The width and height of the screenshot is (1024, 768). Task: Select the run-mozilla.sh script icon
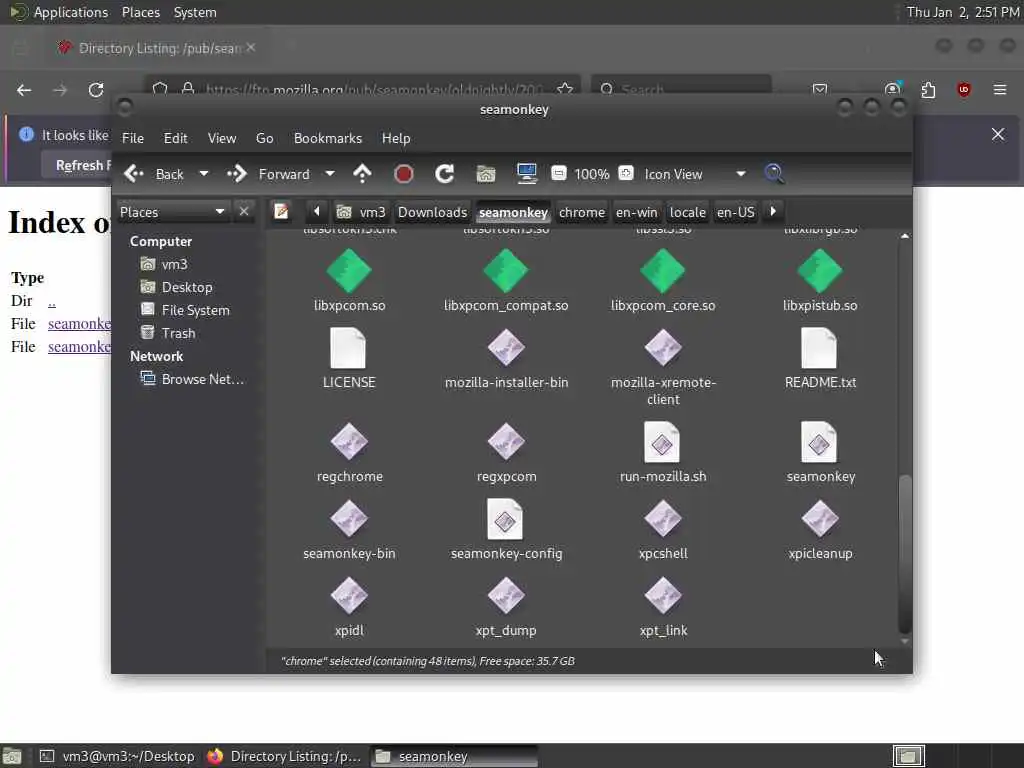662,442
